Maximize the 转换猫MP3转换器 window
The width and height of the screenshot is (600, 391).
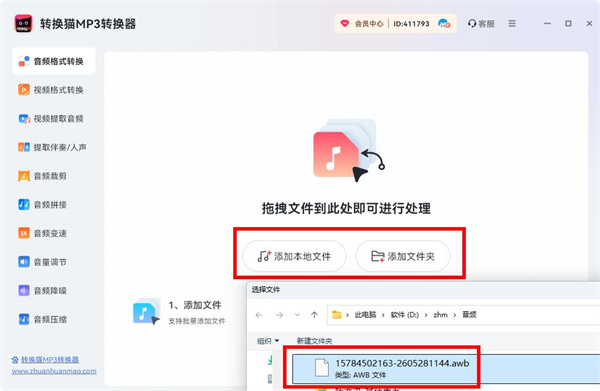tap(568, 24)
